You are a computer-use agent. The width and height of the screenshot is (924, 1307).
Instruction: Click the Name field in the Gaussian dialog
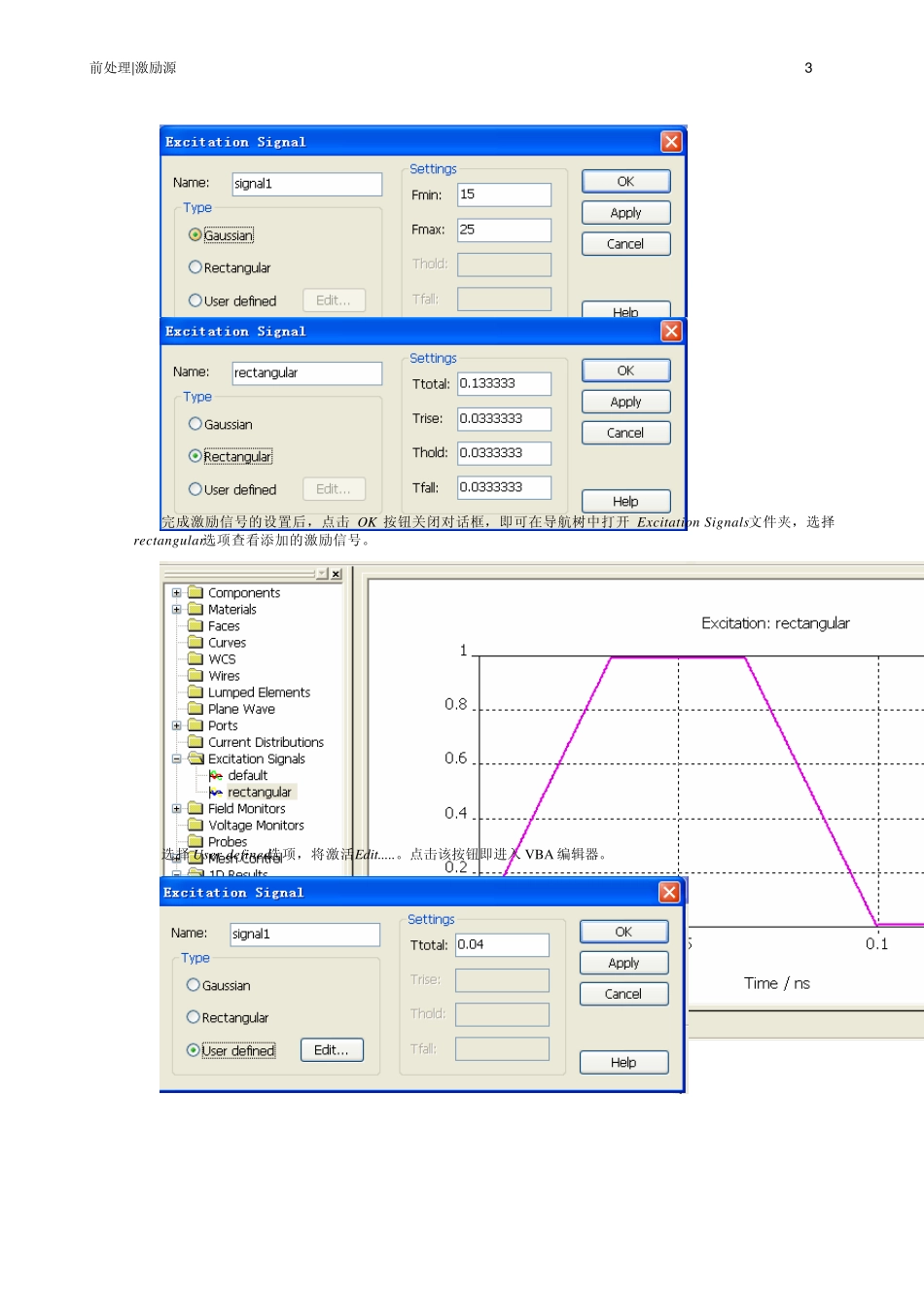coord(306,184)
